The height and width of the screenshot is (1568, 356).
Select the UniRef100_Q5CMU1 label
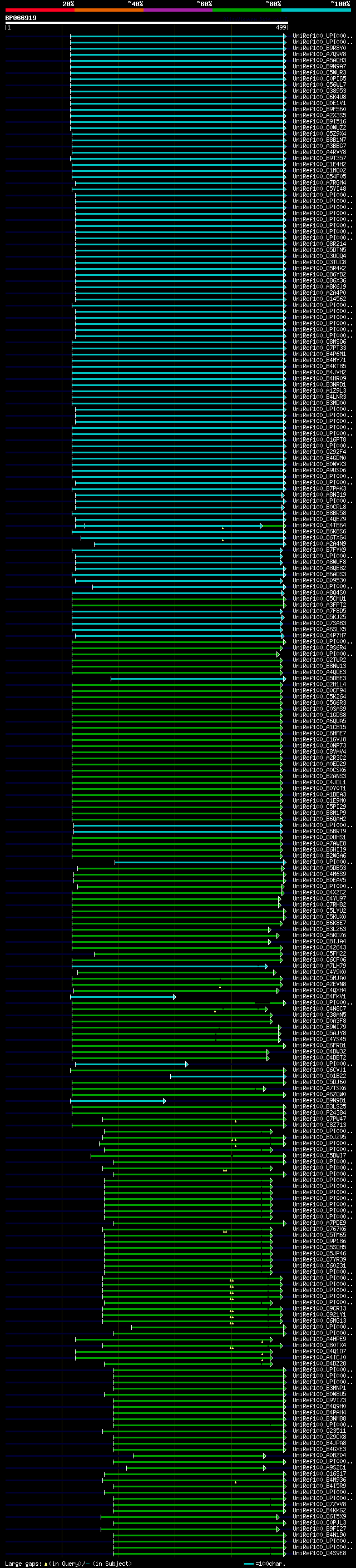(x=319, y=599)
